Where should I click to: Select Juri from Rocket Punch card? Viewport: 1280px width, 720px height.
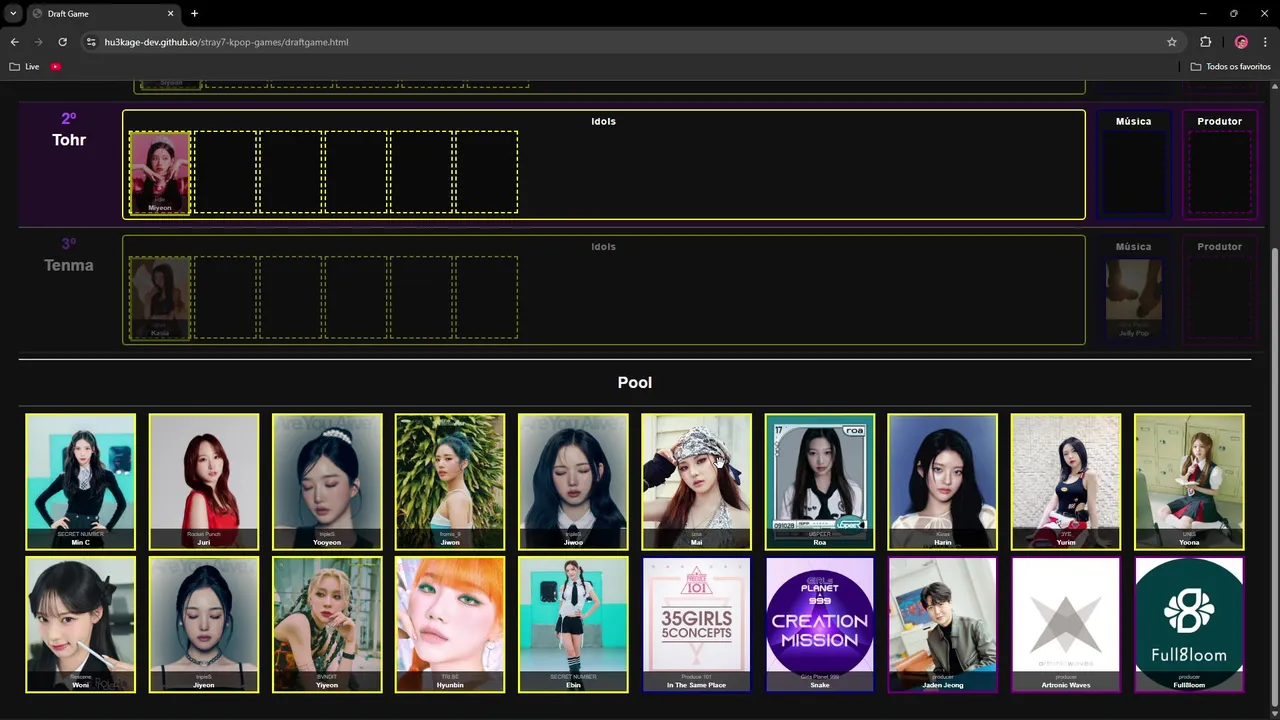tap(204, 481)
